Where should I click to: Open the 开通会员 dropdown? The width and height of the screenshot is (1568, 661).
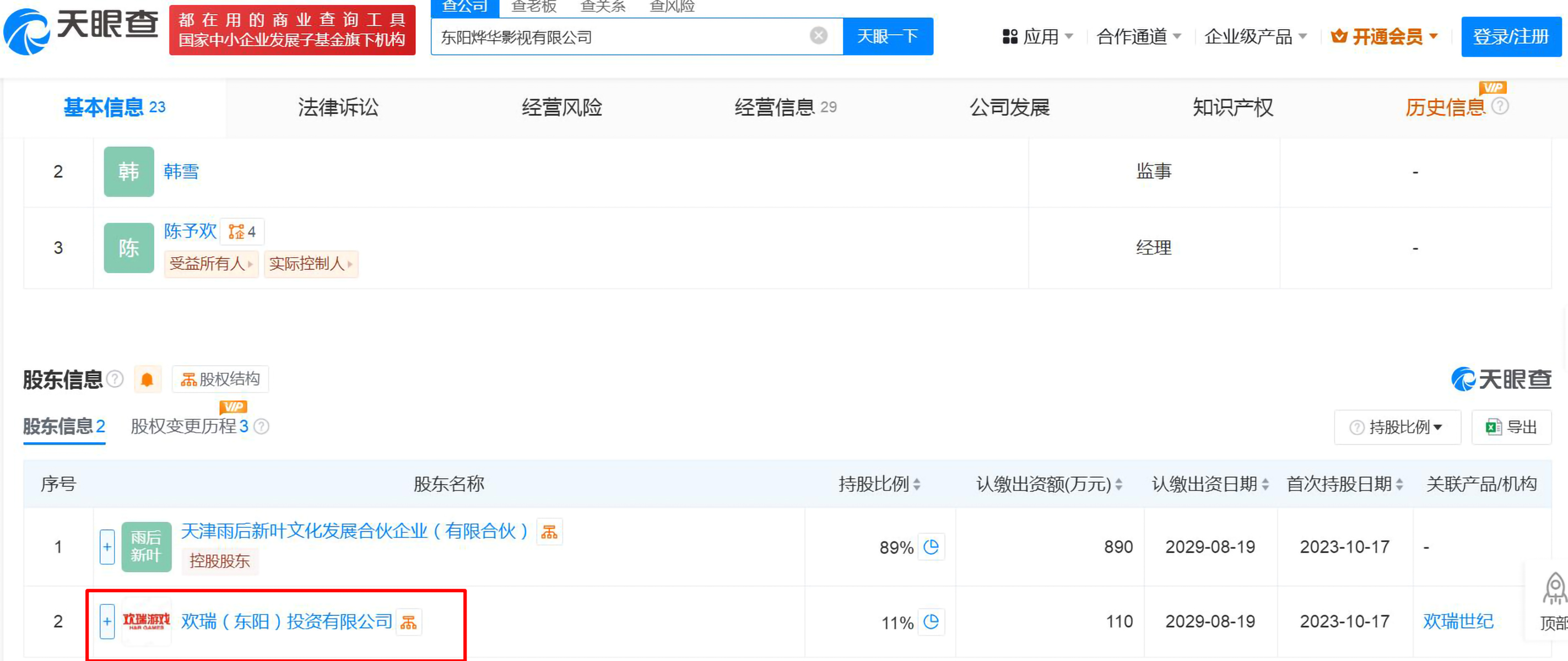1385,36
